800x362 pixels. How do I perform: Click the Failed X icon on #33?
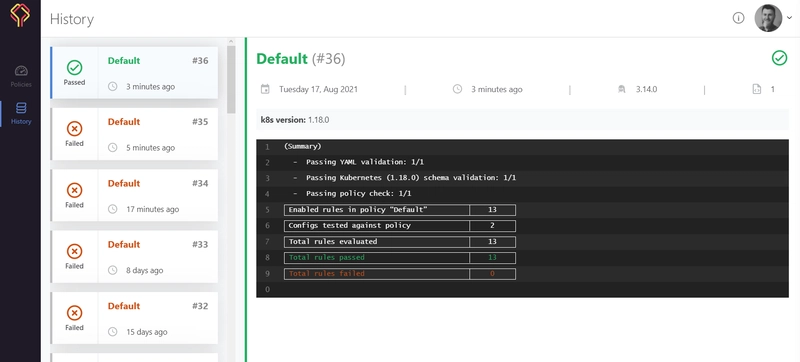[74, 251]
